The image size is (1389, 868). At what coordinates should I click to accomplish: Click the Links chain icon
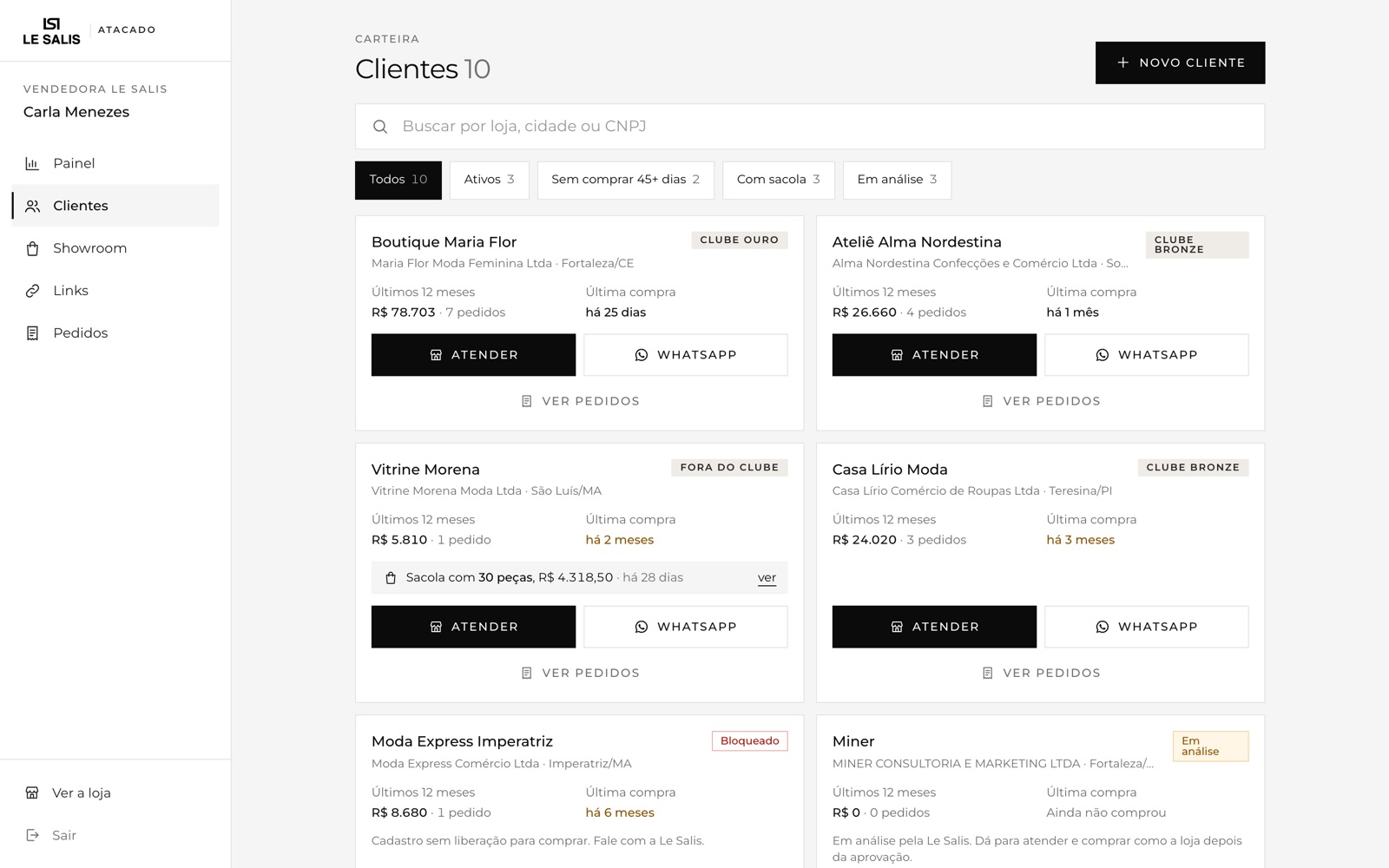pyautogui.click(x=32, y=291)
